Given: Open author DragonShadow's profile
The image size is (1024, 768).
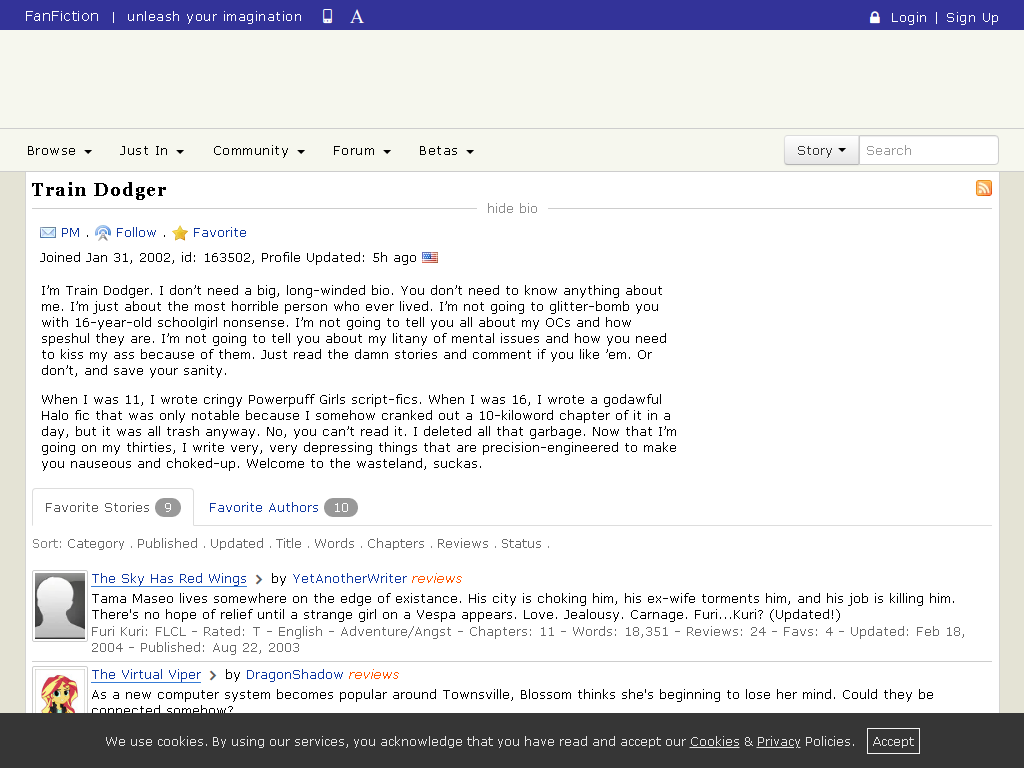Looking at the screenshot, I should [295, 675].
